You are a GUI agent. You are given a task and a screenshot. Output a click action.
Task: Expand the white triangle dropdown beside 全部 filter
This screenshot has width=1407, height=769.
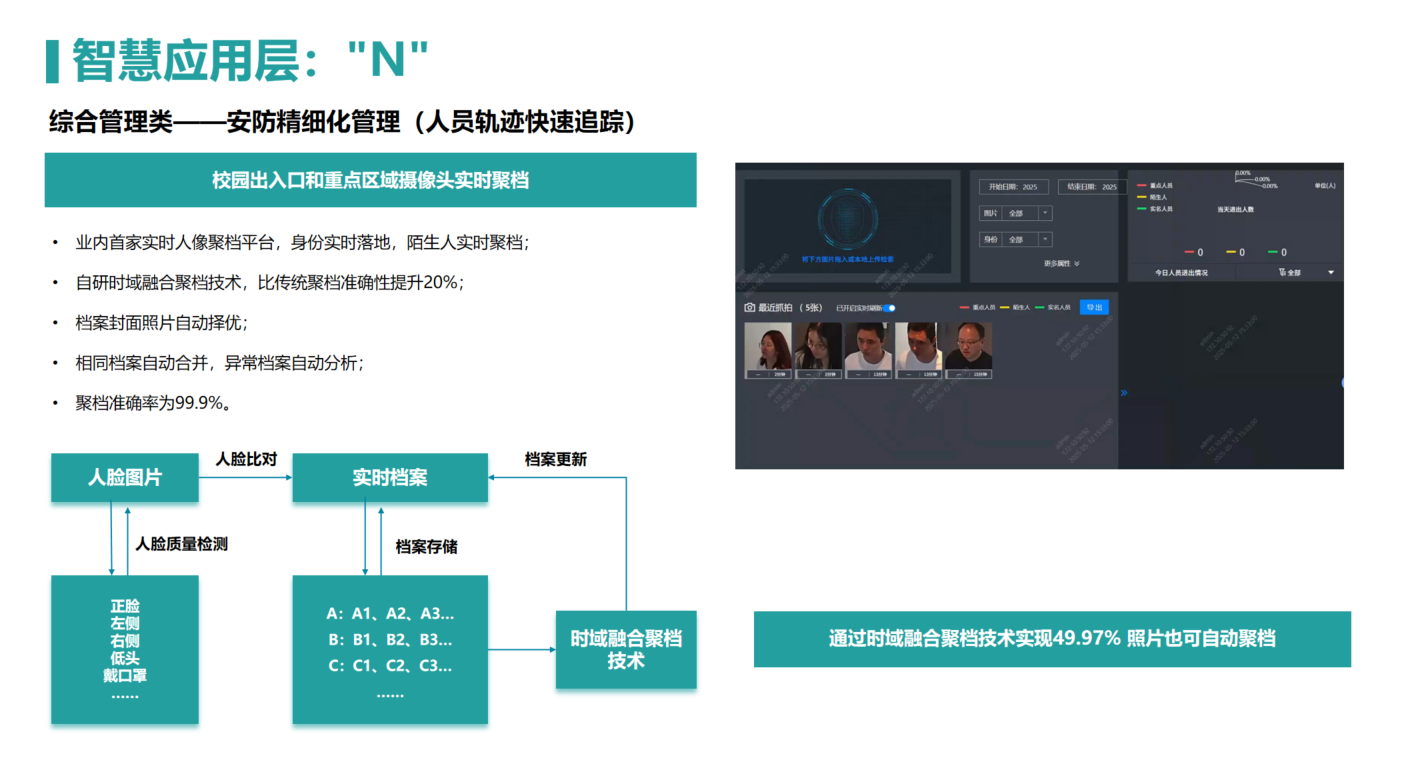pos(1331,272)
